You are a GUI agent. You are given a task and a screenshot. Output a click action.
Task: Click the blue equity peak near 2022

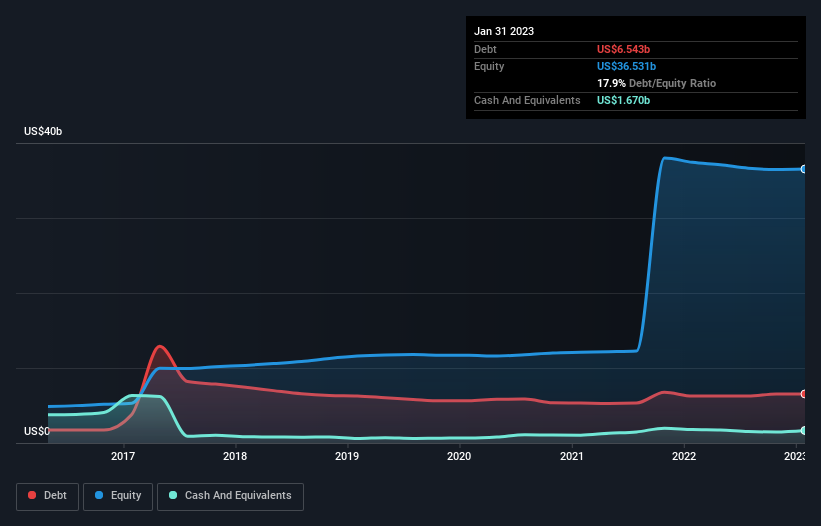665,158
